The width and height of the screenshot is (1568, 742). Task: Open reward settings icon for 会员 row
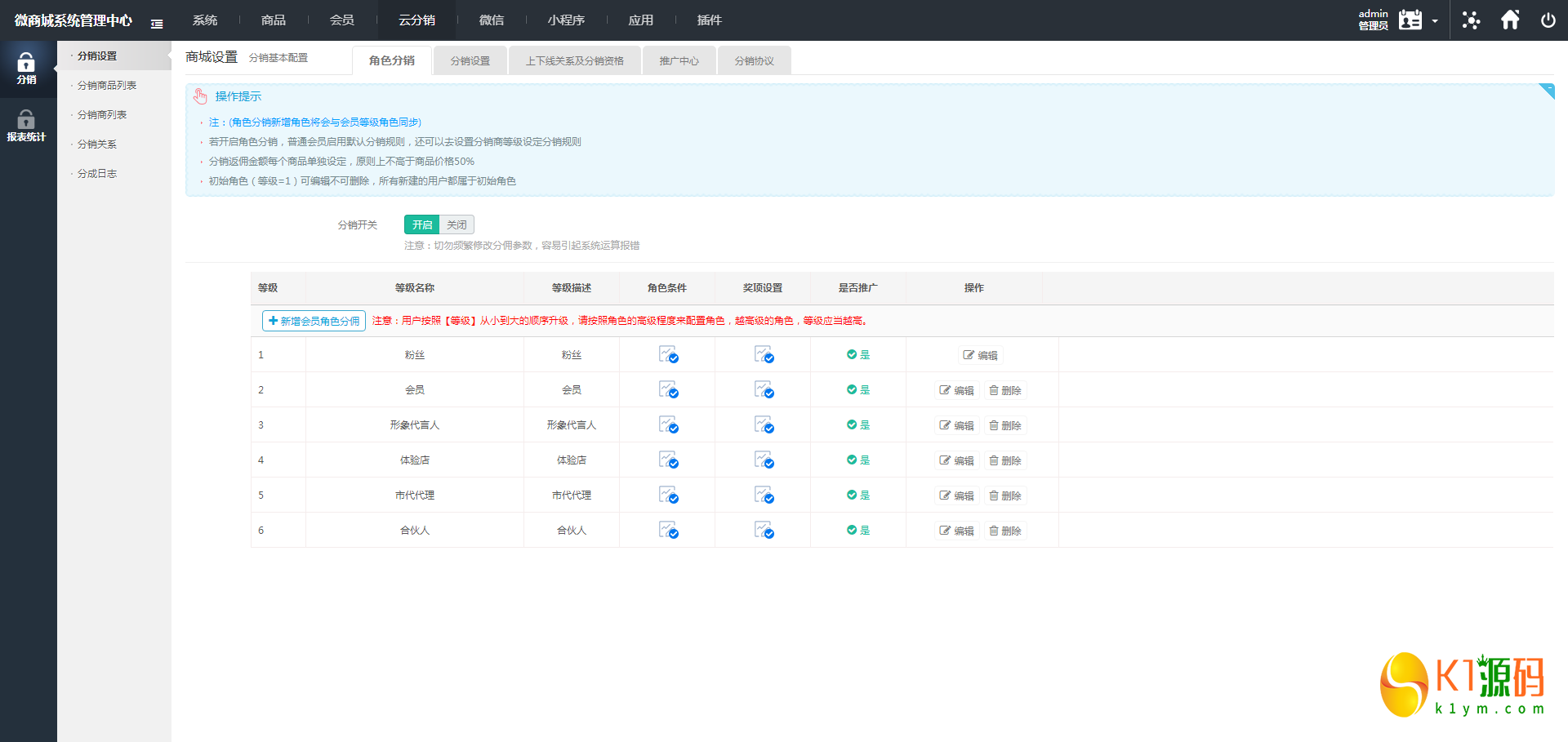pyautogui.click(x=764, y=390)
